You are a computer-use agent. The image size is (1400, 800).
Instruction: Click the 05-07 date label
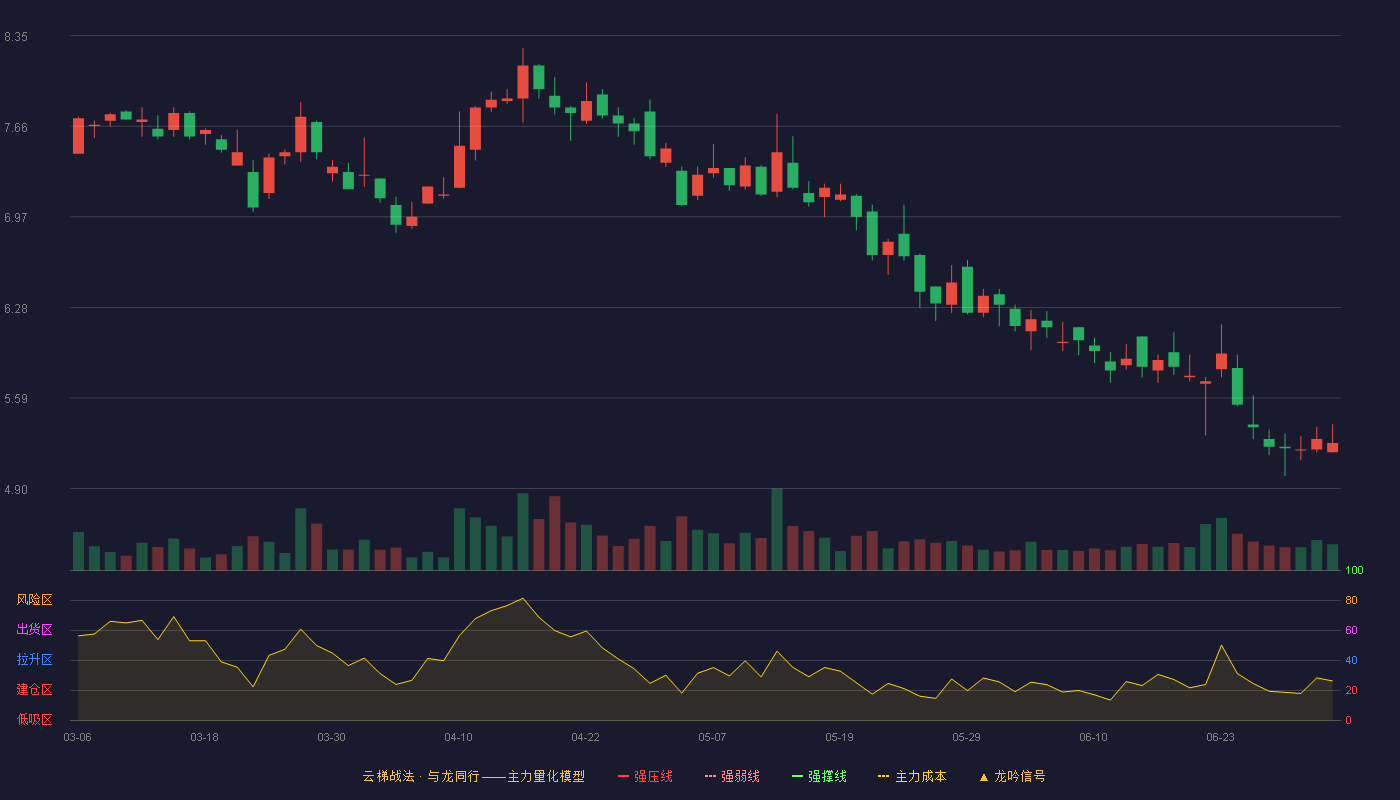tap(712, 737)
